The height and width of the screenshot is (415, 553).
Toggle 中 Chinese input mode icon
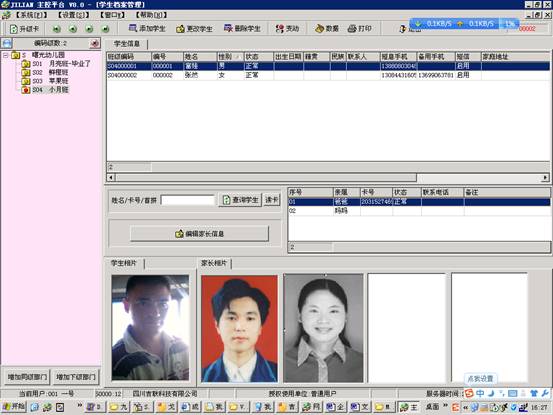click(x=480, y=393)
